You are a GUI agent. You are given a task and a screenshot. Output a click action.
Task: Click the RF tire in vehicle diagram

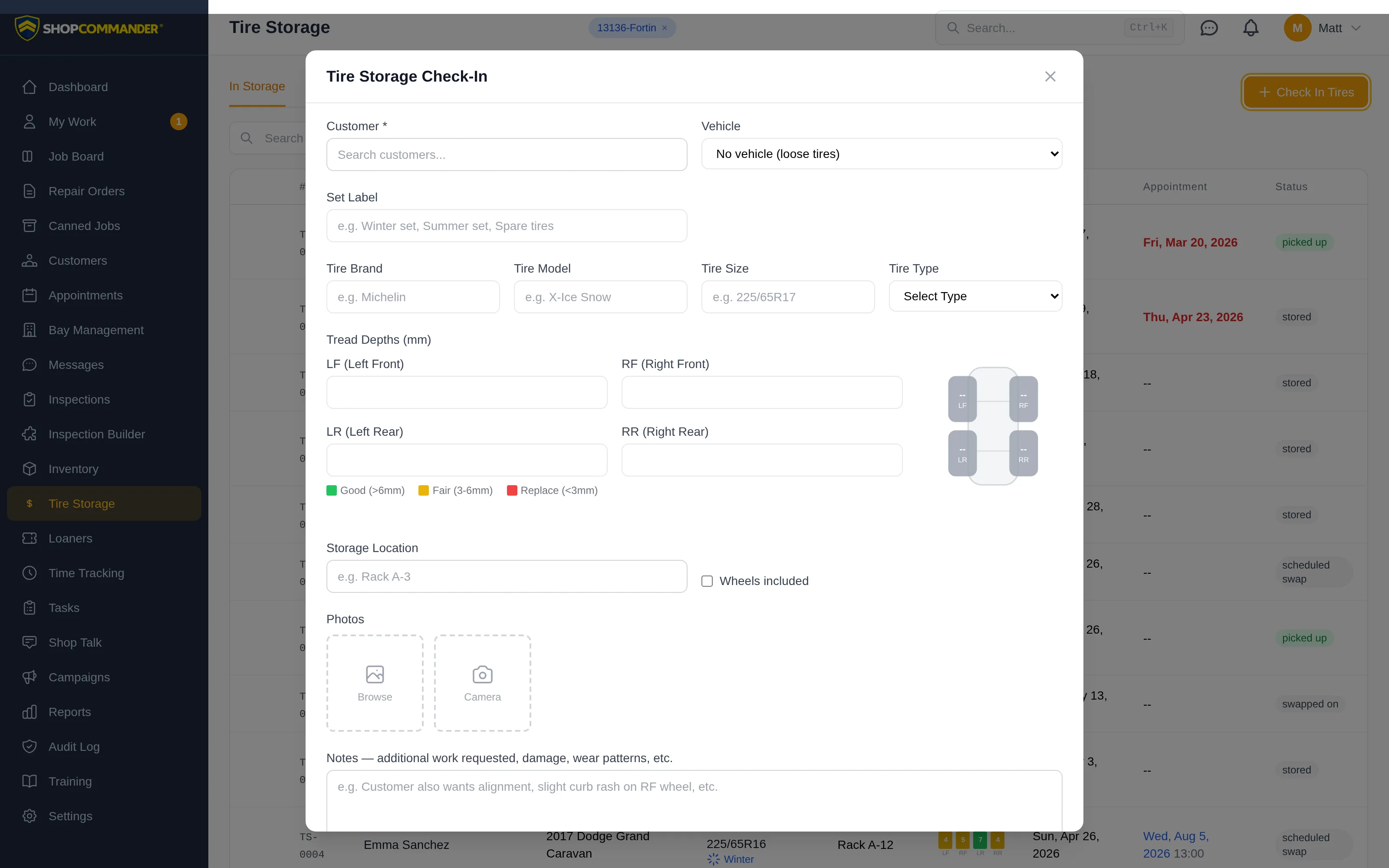pyautogui.click(x=1024, y=399)
